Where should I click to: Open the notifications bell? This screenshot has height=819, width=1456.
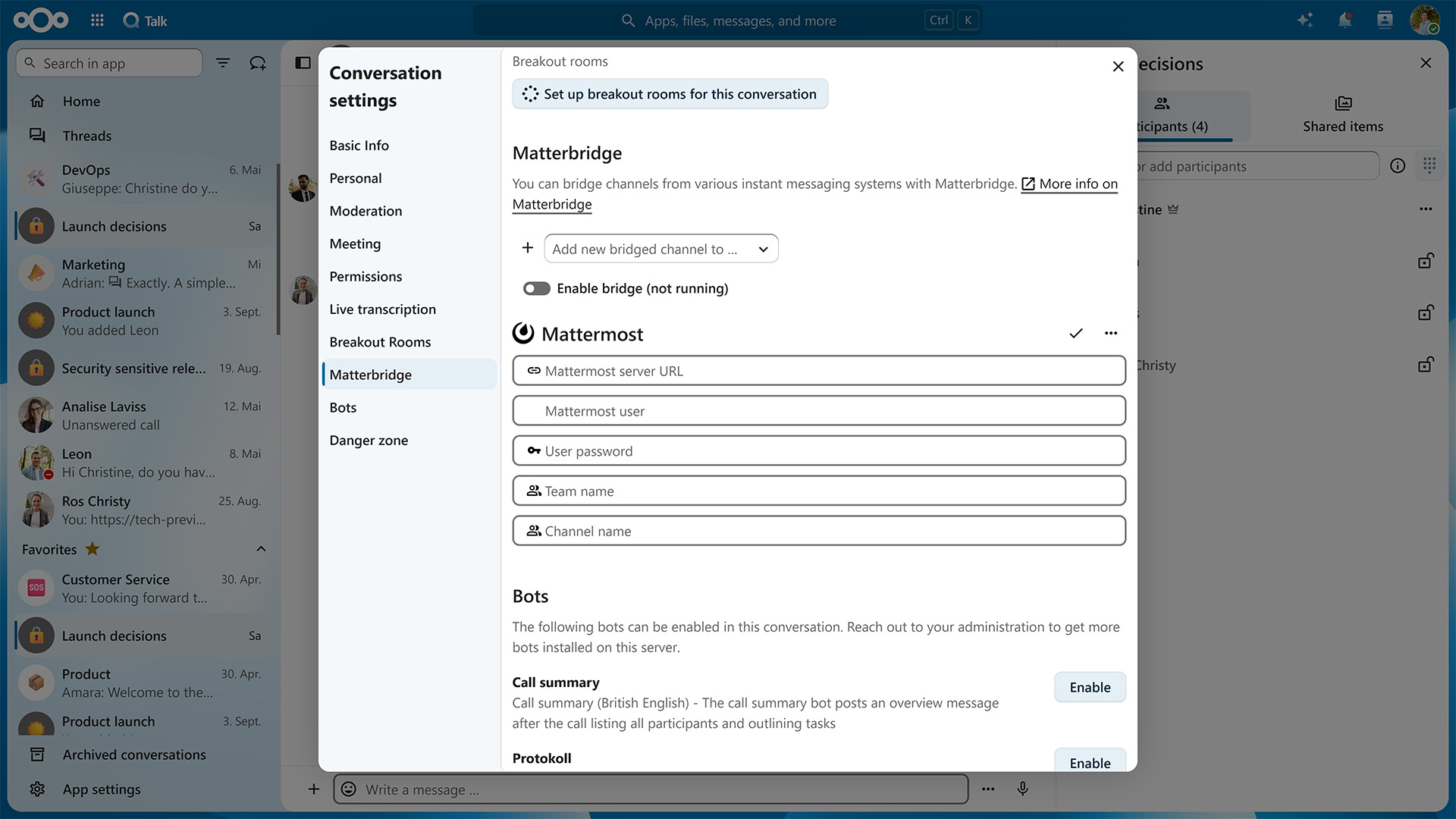pyautogui.click(x=1345, y=20)
